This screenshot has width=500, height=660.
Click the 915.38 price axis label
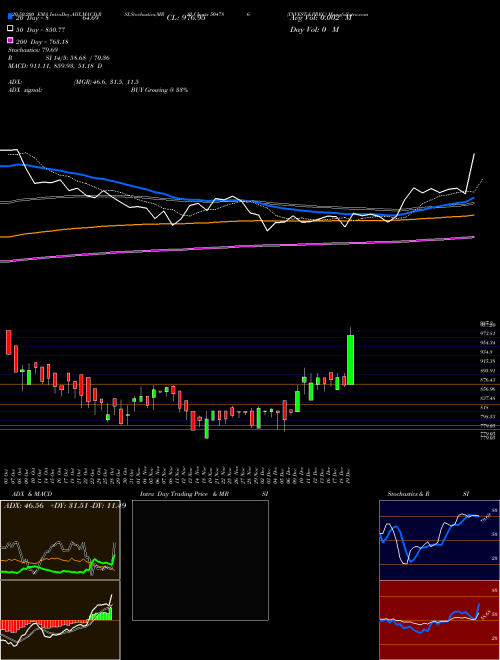tap(488, 361)
